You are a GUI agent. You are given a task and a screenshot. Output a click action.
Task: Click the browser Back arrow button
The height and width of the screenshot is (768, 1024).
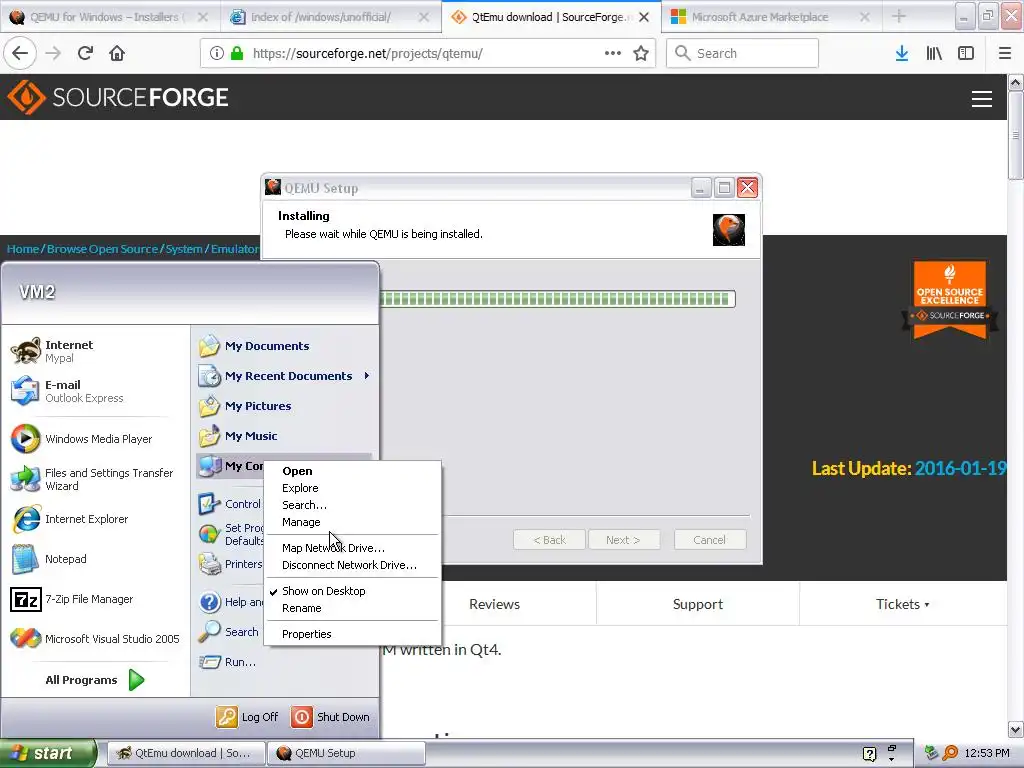click(x=20, y=53)
